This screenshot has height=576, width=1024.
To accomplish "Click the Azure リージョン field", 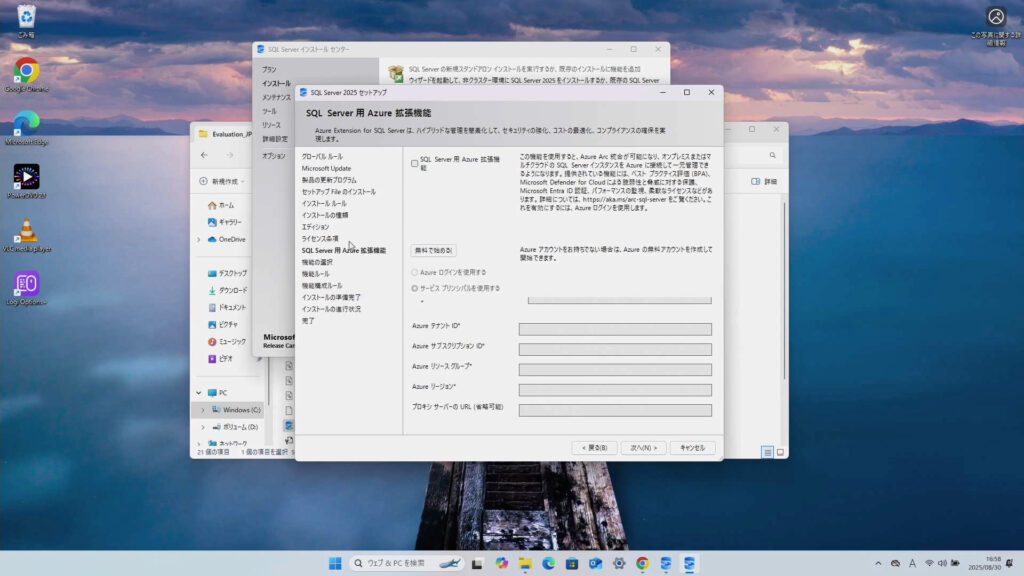I will point(615,390).
